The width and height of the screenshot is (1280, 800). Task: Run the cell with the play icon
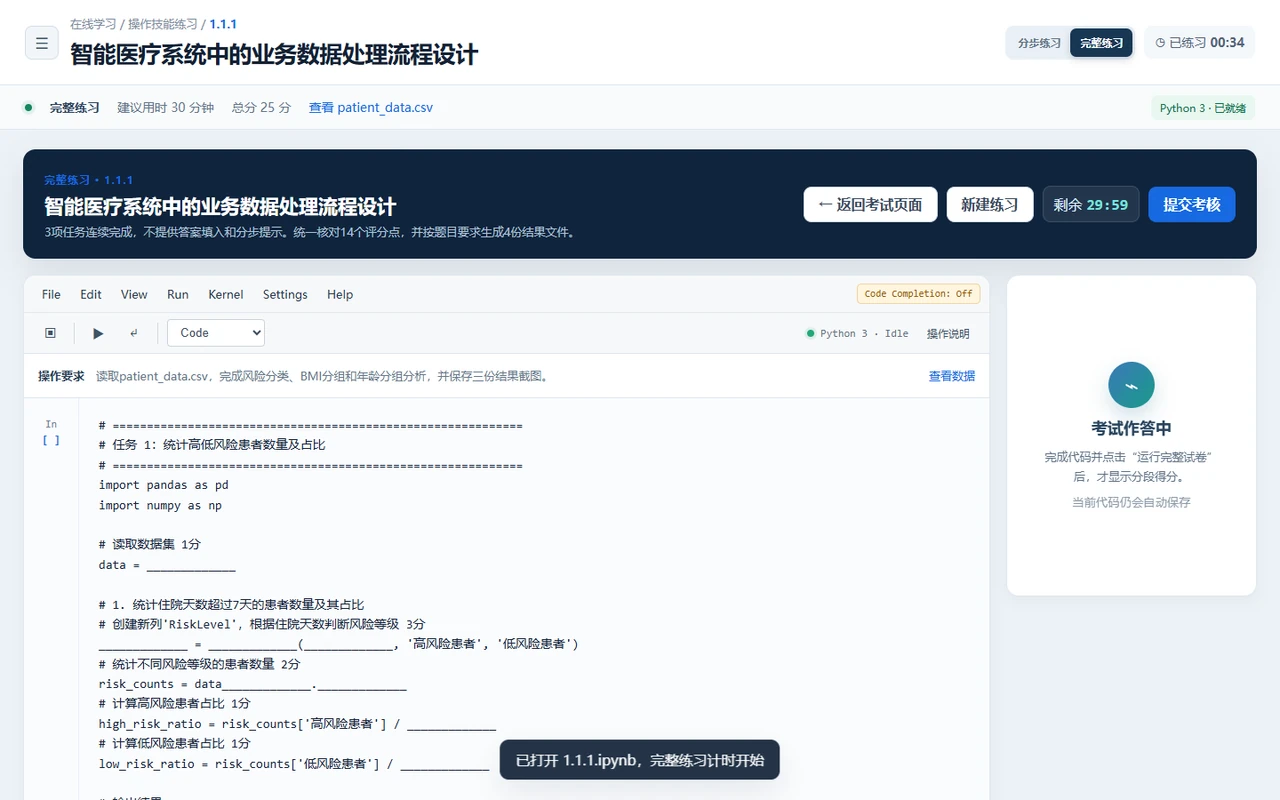[98, 333]
